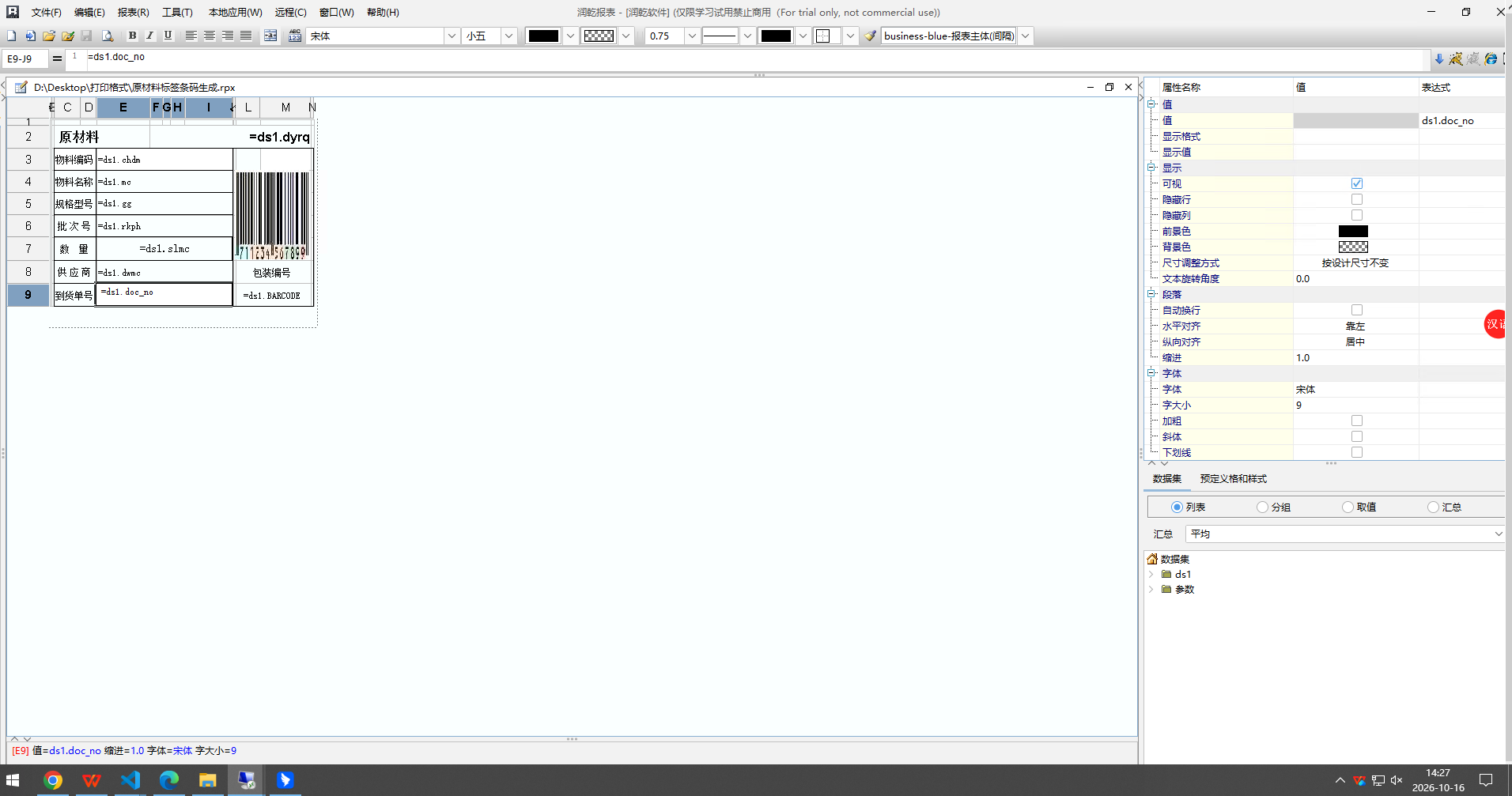Screen dimensions: 1512x796
Task: Open the 0.75 line width dropdown
Action: tap(692, 36)
